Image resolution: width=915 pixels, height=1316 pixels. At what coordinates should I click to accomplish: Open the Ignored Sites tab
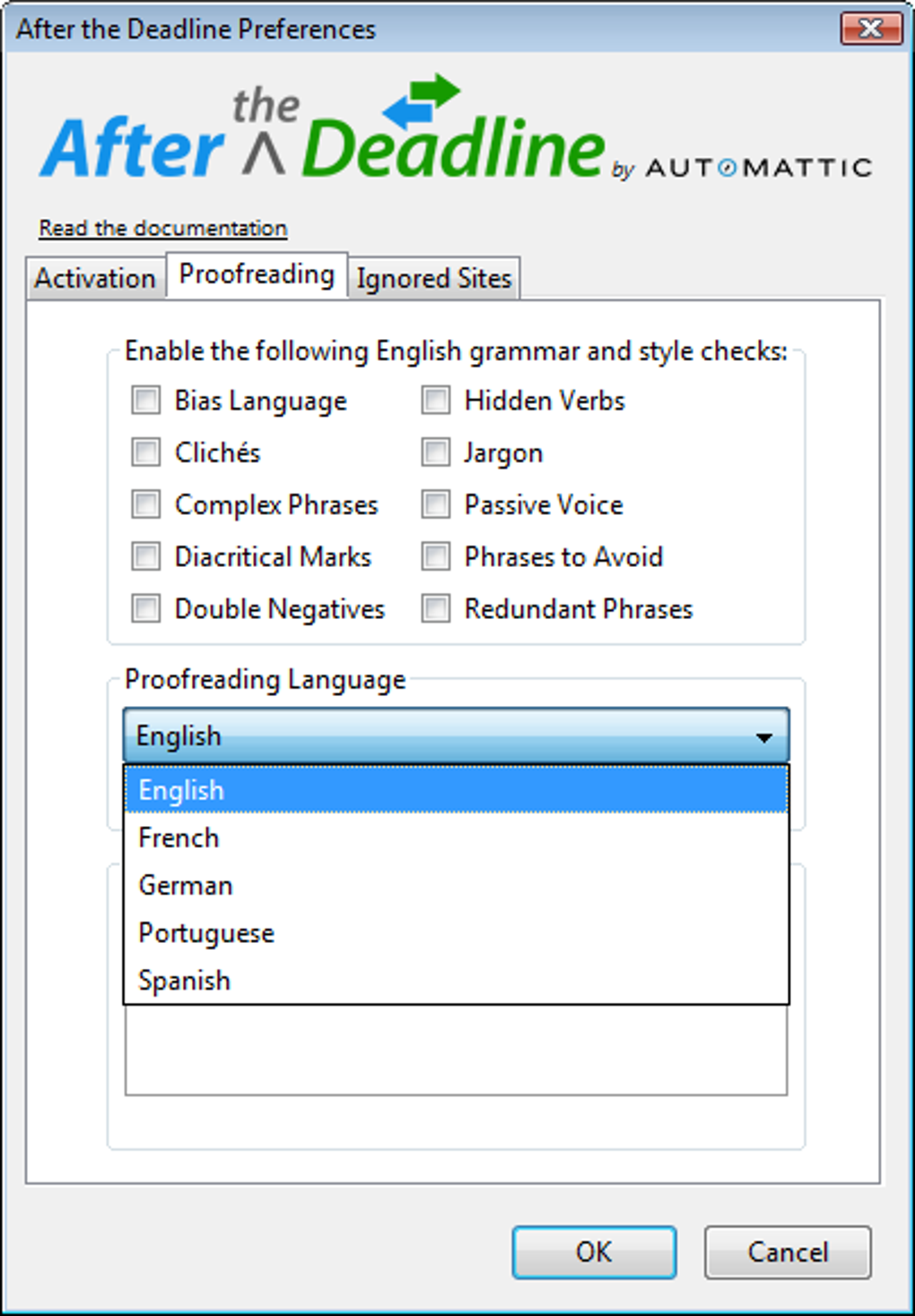[434, 278]
